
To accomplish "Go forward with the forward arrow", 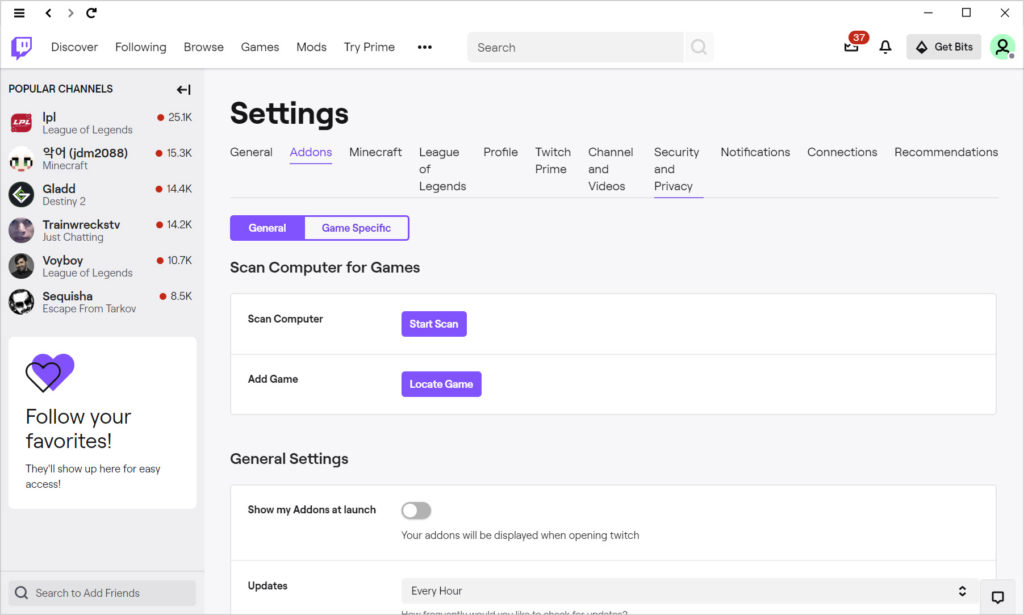I will click(x=71, y=13).
